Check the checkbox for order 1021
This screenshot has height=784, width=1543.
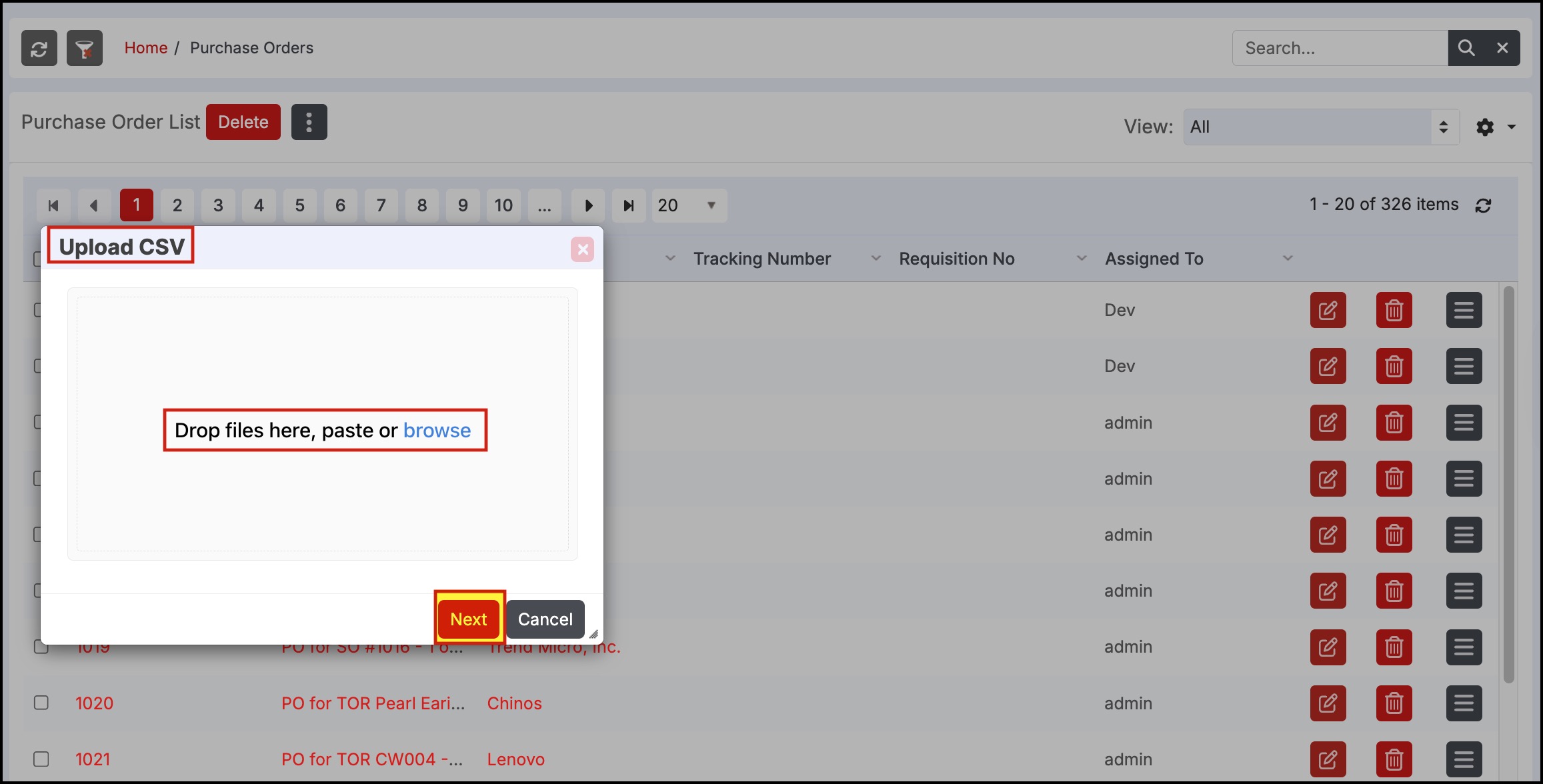(41, 759)
